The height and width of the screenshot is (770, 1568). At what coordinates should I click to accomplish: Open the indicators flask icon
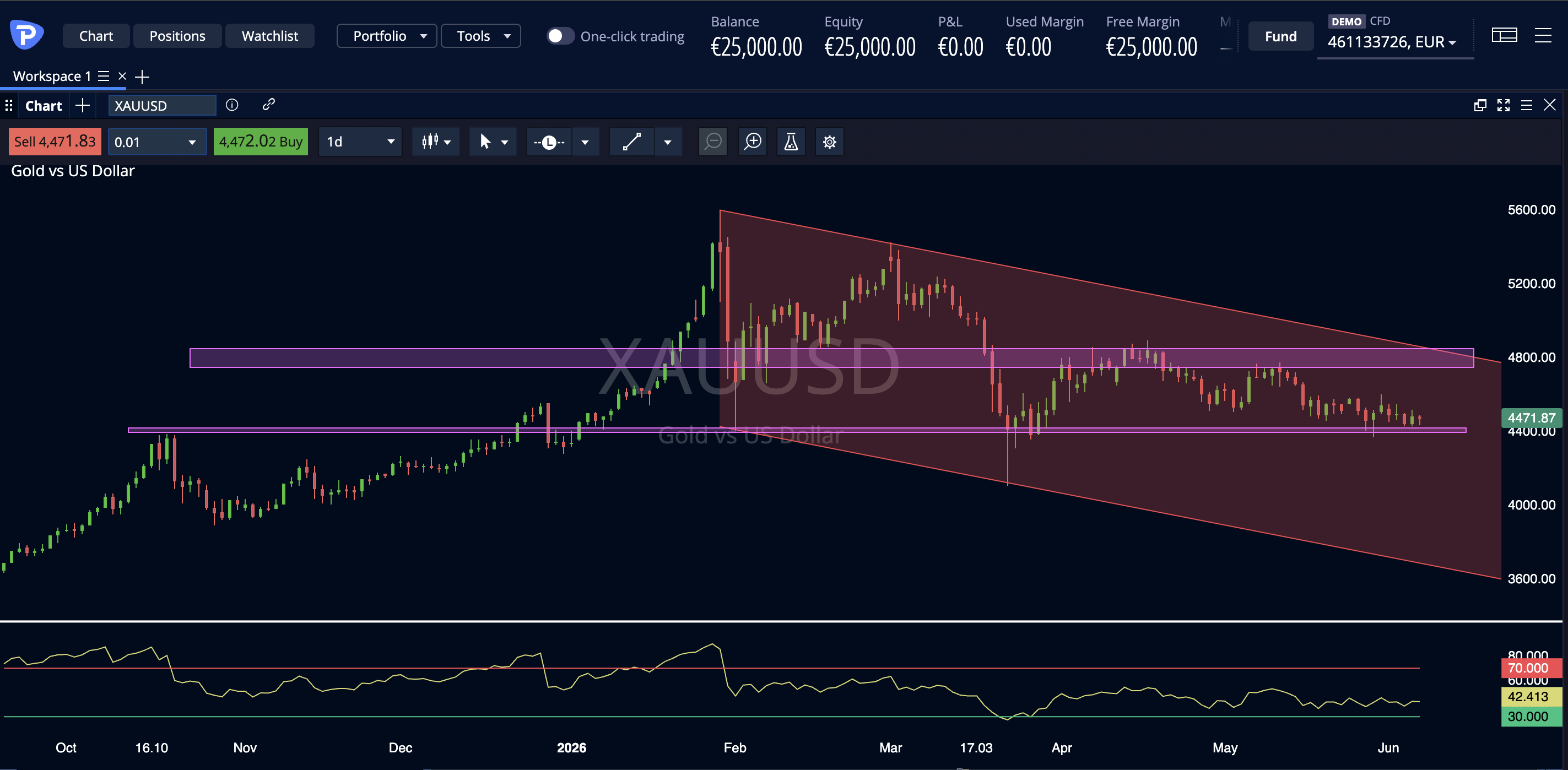791,142
